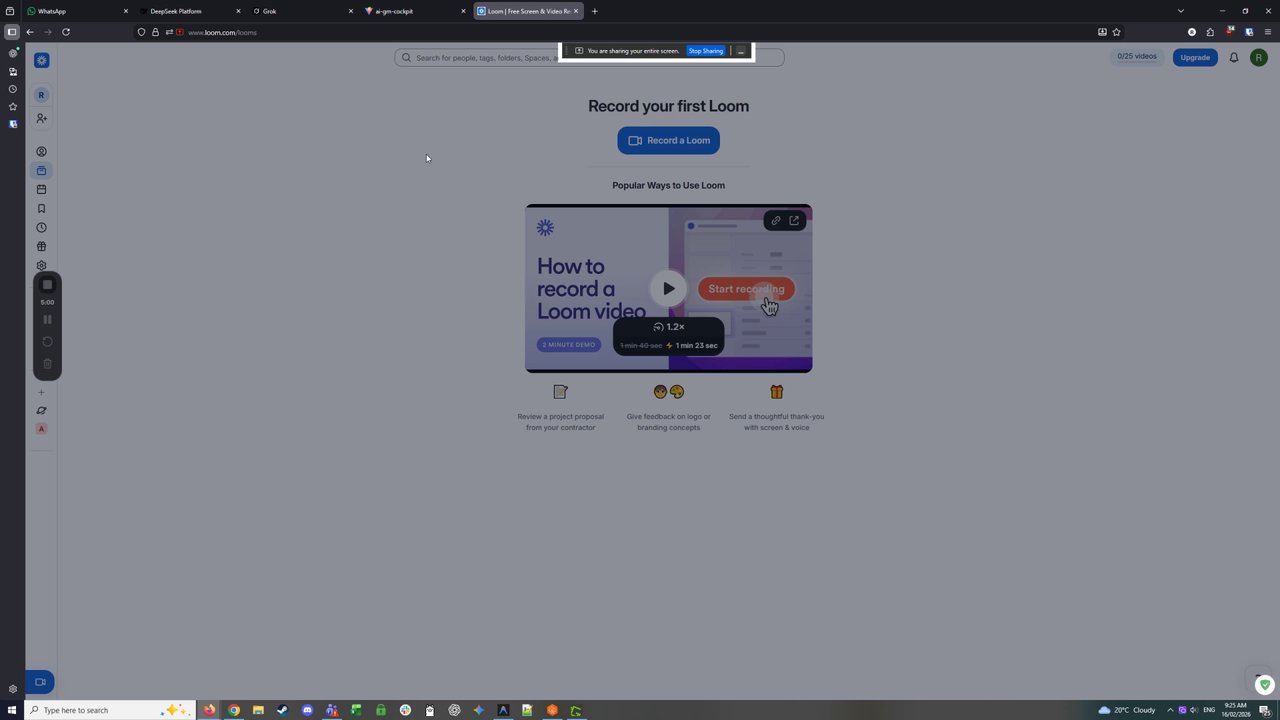Open the Library icon in the Loom sidebar
This screenshot has width=1280, height=720.
[41, 171]
